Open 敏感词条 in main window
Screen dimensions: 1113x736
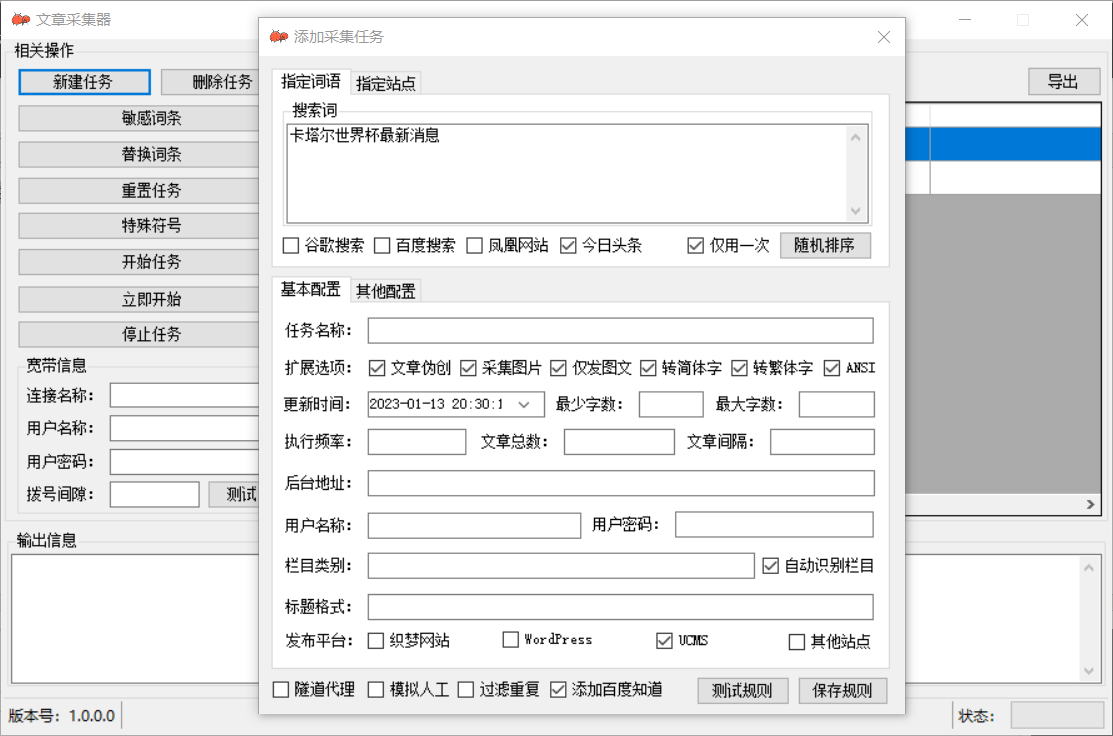pyautogui.click(x=139, y=118)
